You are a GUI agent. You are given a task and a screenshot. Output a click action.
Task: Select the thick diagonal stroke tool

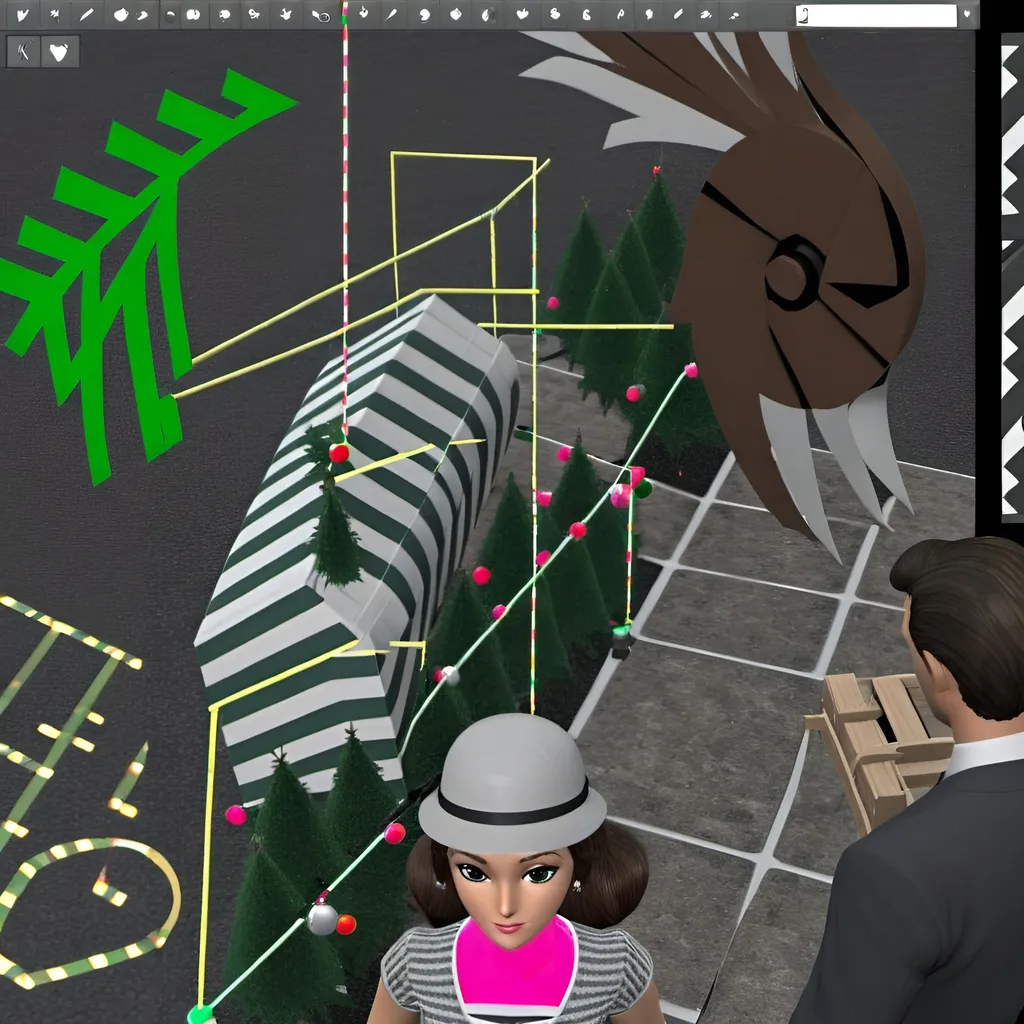pyautogui.click(x=86, y=14)
